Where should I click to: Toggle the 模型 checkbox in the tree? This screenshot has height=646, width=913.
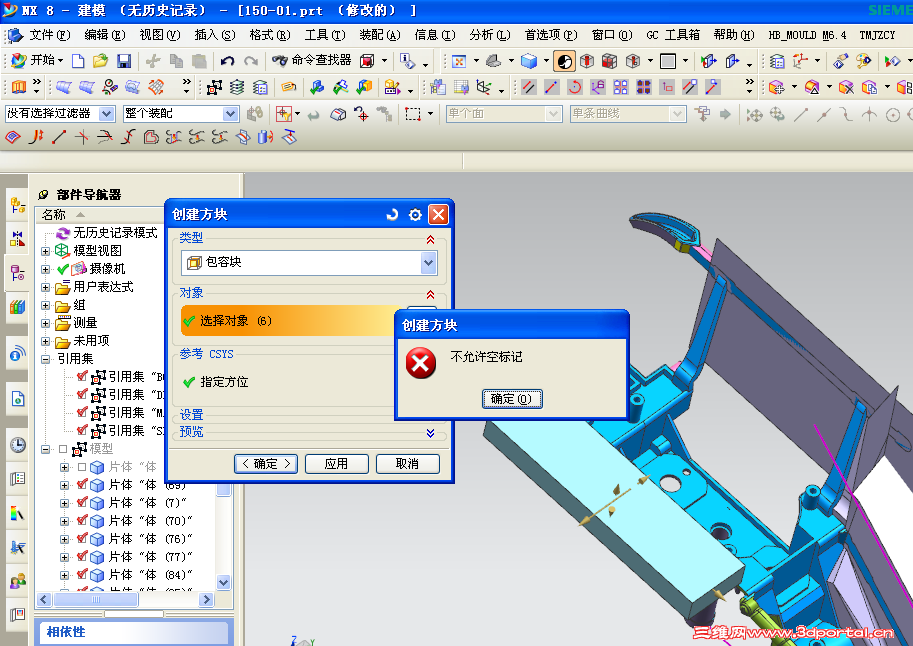click(x=63, y=449)
